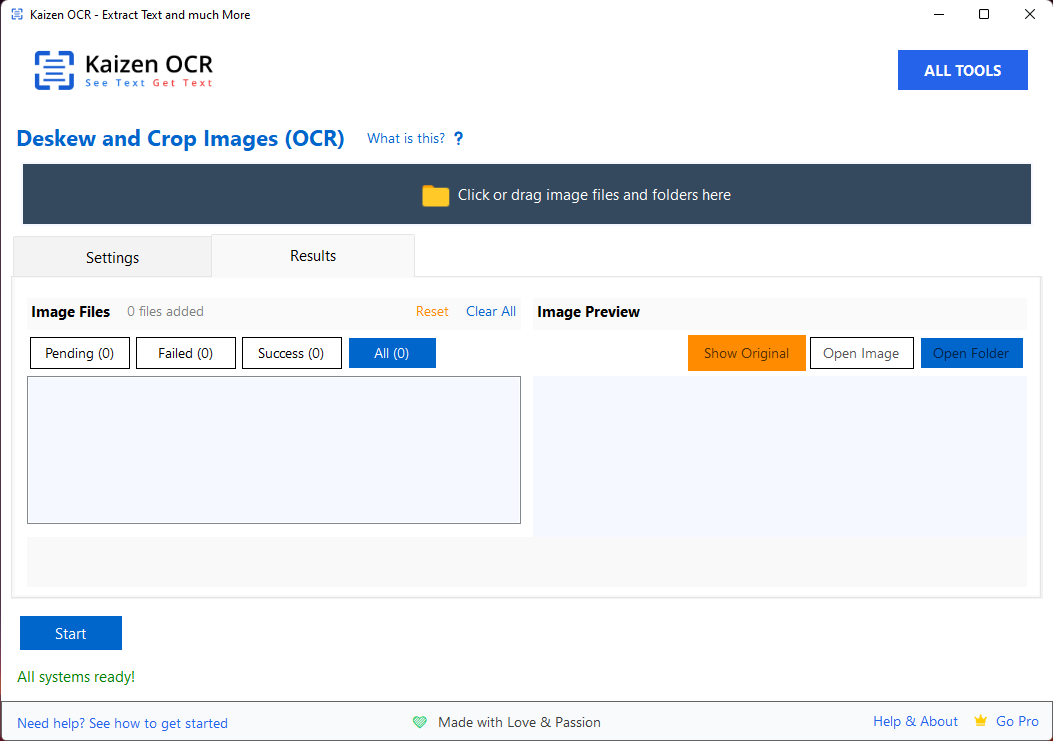Click the blue question mark help icon
Viewport: 1053px width, 741px height.
click(459, 139)
